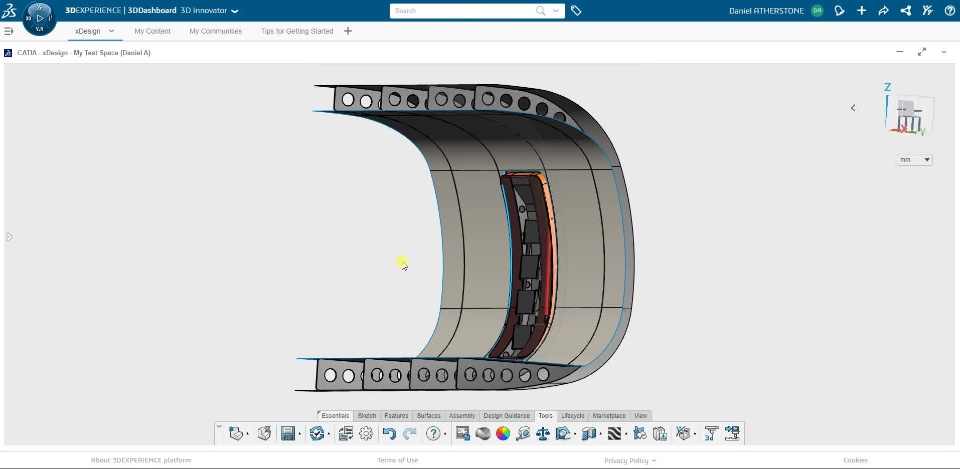Click the interference check icon
Screen dimensions: 960x469
(x=640, y=433)
